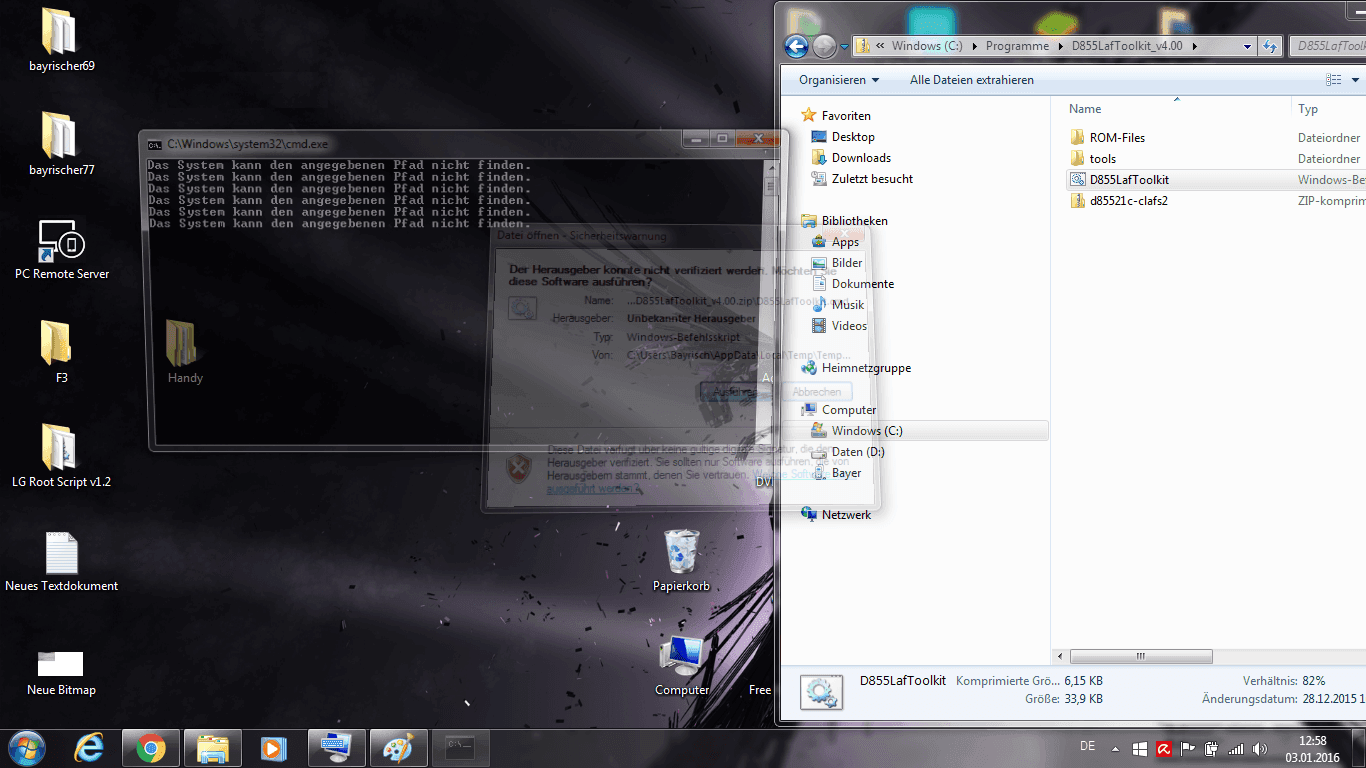Open the Bilder library
1366x768 pixels.
(847, 263)
